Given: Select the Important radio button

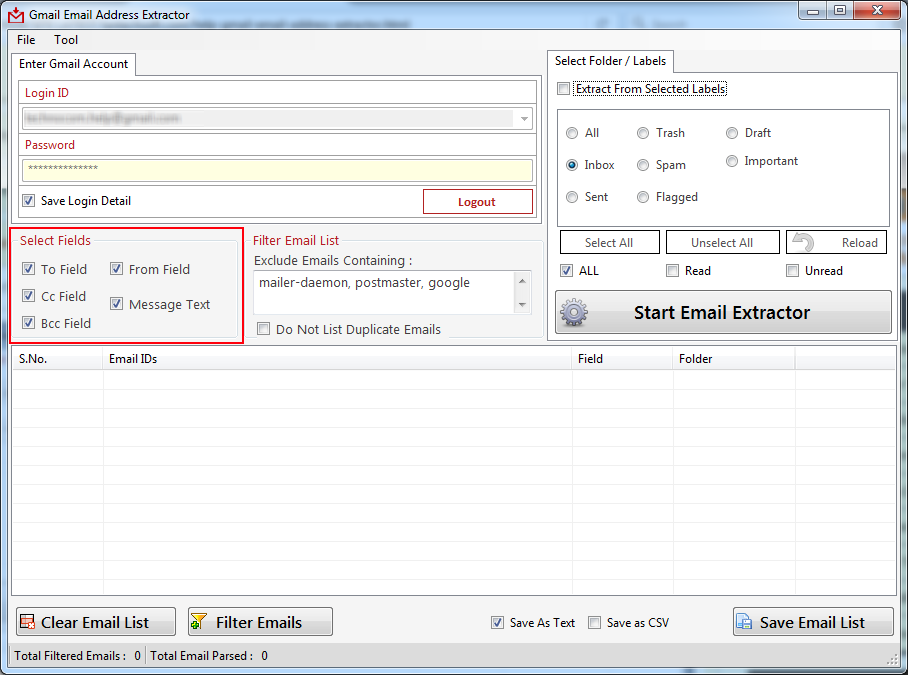Looking at the screenshot, I should point(732,161).
